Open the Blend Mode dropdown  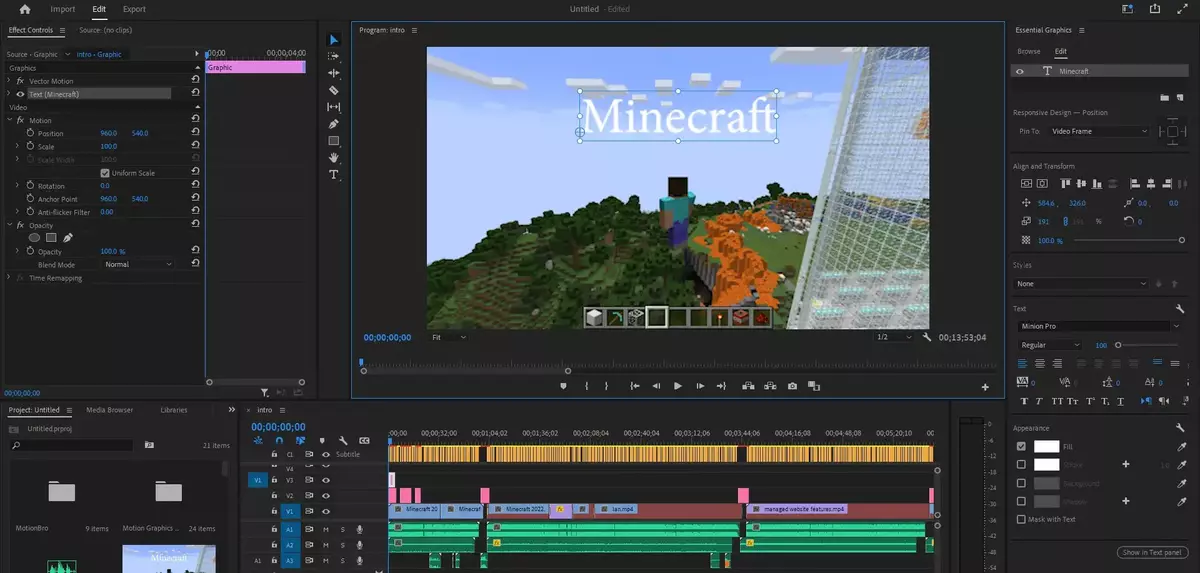tap(138, 264)
